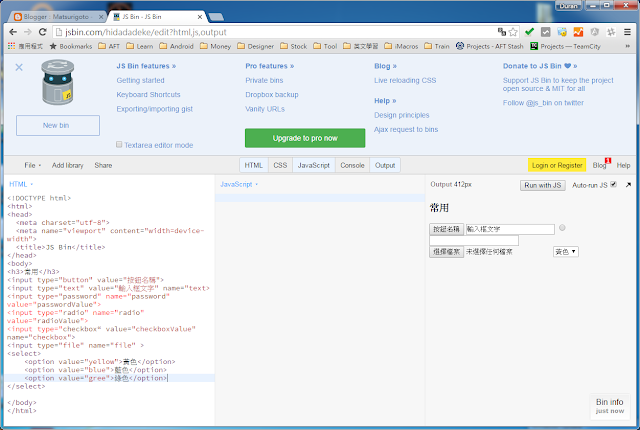This screenshot has height=430, width=640.
Task: Go back with the browser back arrow
Action: coord(13,32)
